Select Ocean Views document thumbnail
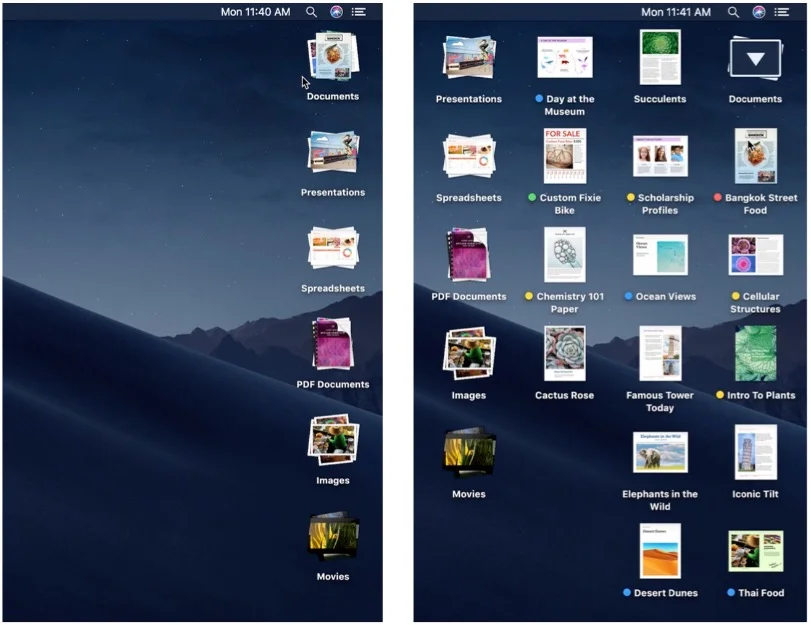This screenshot has height=625, width=811. pyautogui.click(x=660, y=255)
